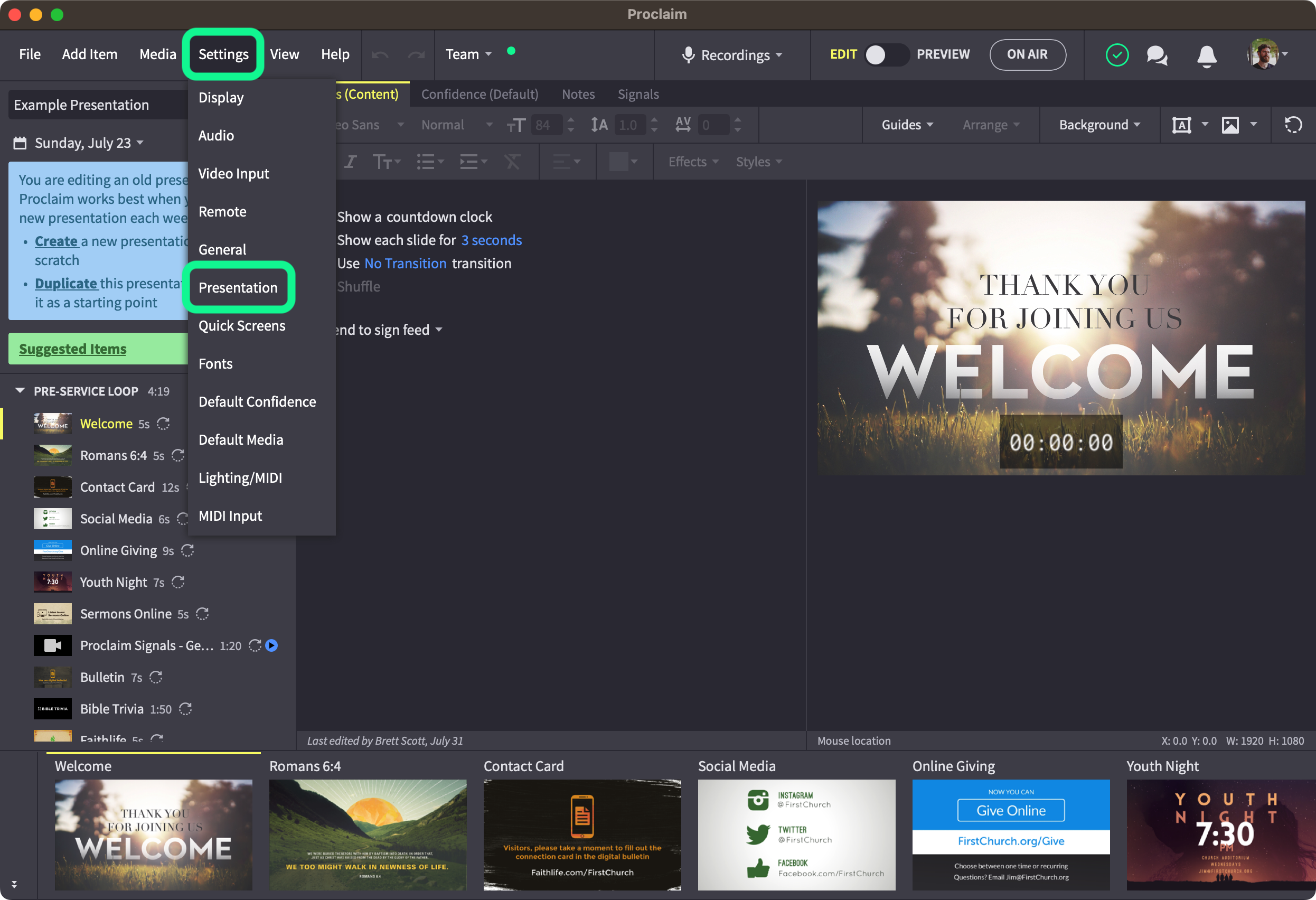The width and height of the screenshot is (1316, 900).
Task: Click the Example Presentation title field
Action: point(98,105)
